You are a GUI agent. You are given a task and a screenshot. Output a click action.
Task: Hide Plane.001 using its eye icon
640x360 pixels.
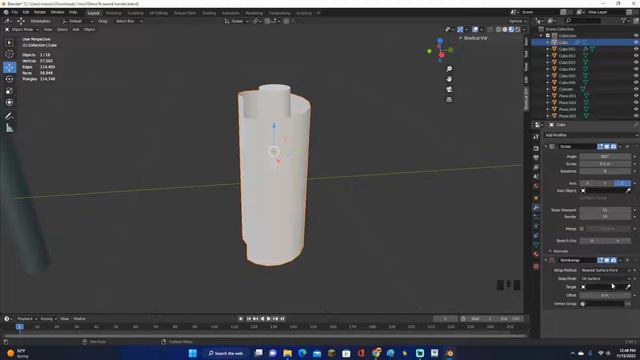click(636, 96)
